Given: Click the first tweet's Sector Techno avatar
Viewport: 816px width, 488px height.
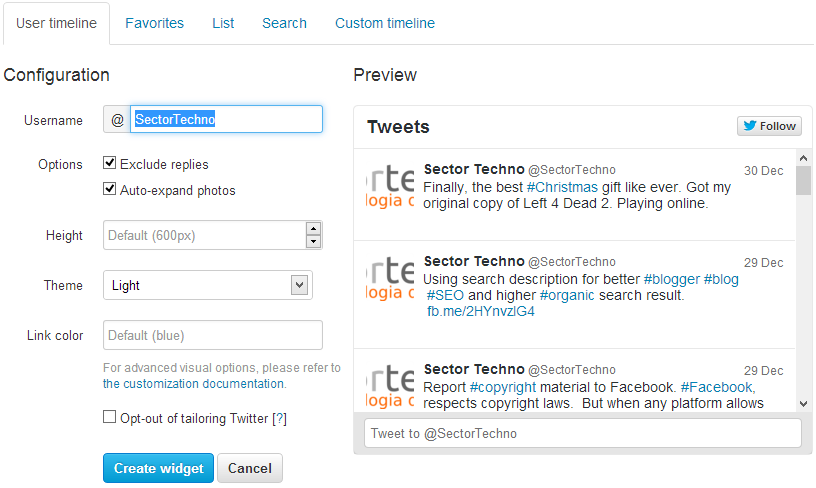Looking at the screenshot, I should (x=390, y=186).
